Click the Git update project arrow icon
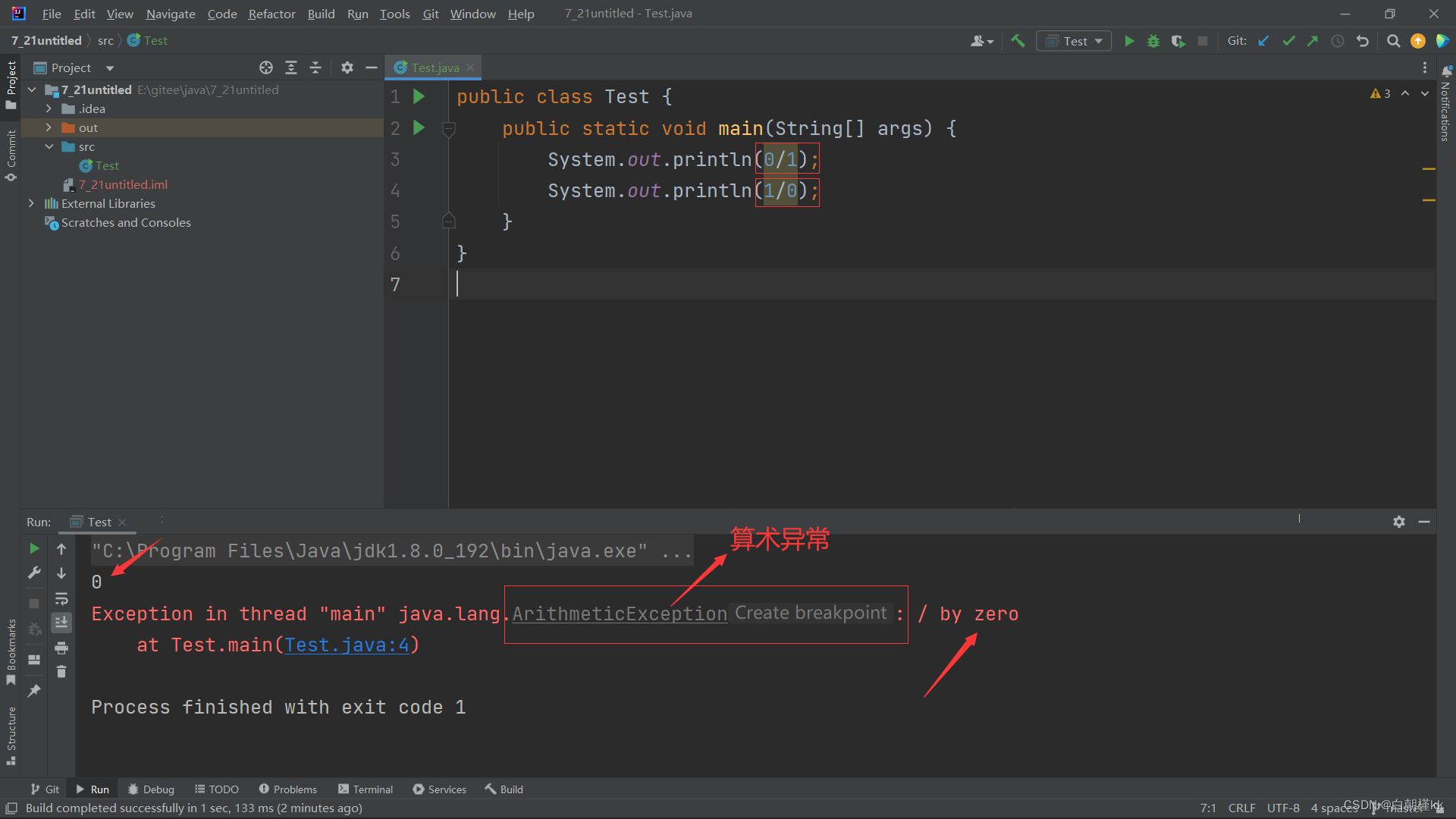This screenshot has width=1456, height=819. 1263,41
